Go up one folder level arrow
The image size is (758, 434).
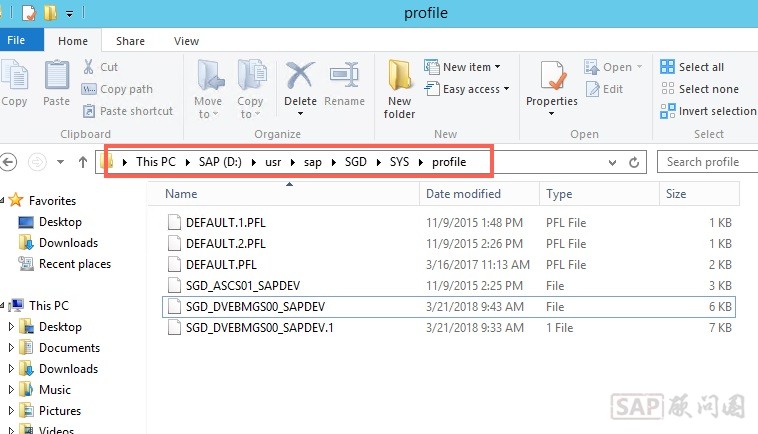point(83,162)
